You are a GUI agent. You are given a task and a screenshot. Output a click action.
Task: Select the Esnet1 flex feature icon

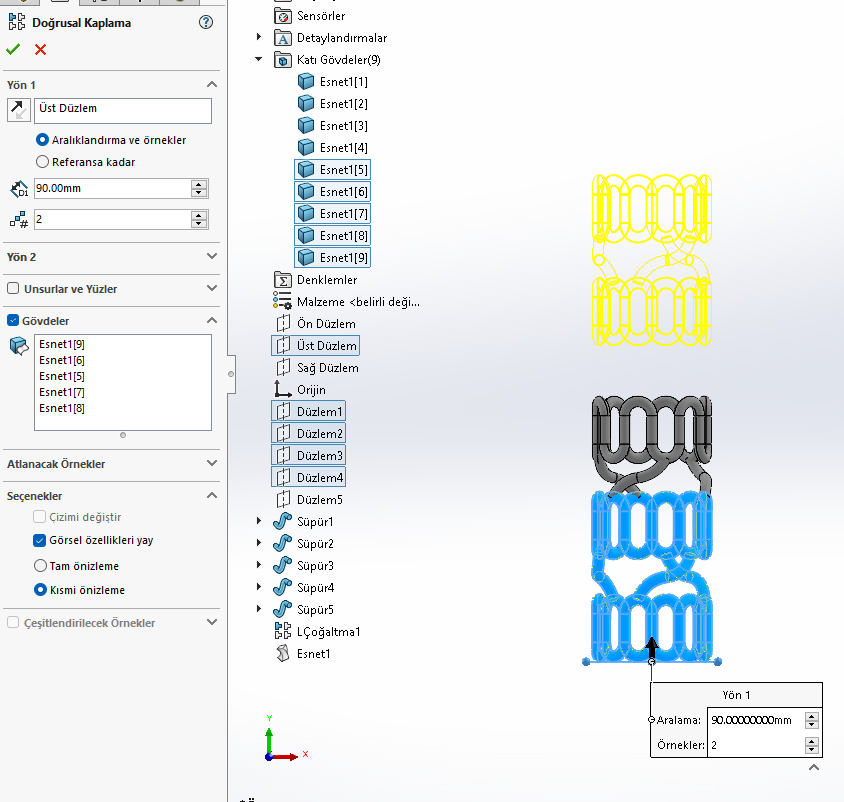pos(282,654)
